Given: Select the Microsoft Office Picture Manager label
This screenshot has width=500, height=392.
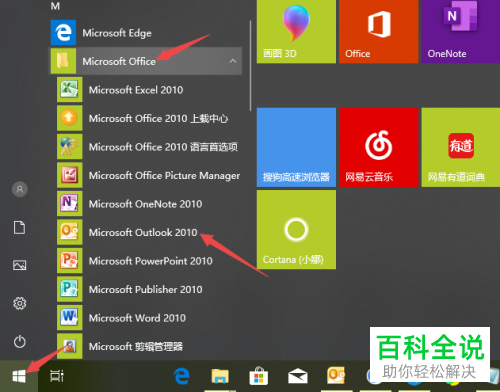Looking at the screenshot, I should click(164, 176).
